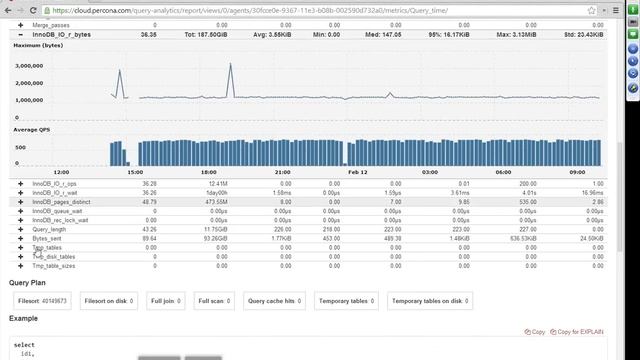Click the '473.55M' pages distinct total
This screenshot has height=360, width=640.
tap(217, 202)
